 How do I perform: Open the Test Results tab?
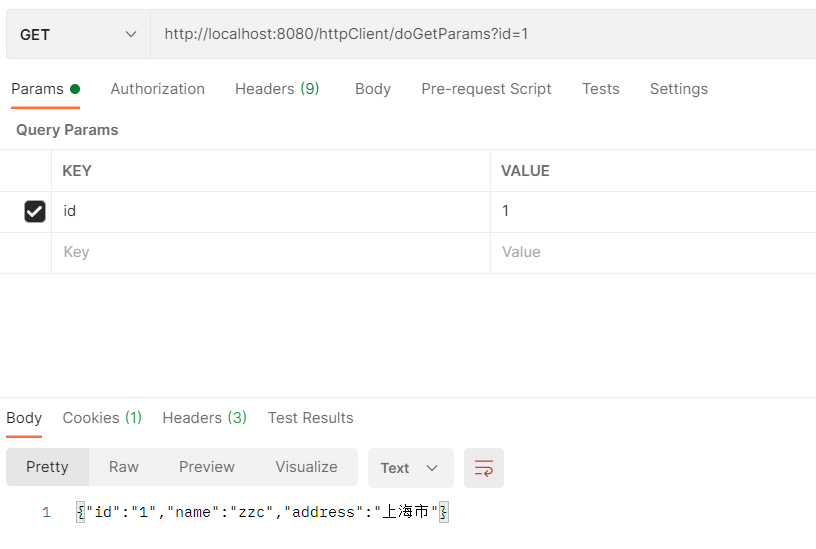(x=311, y=418)
